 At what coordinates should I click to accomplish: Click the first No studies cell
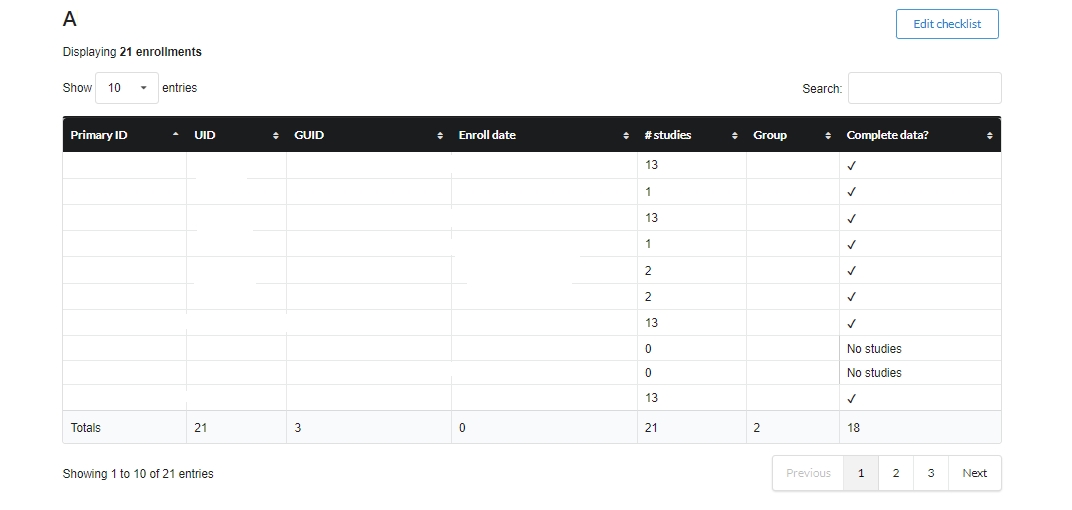coord(874,349)
